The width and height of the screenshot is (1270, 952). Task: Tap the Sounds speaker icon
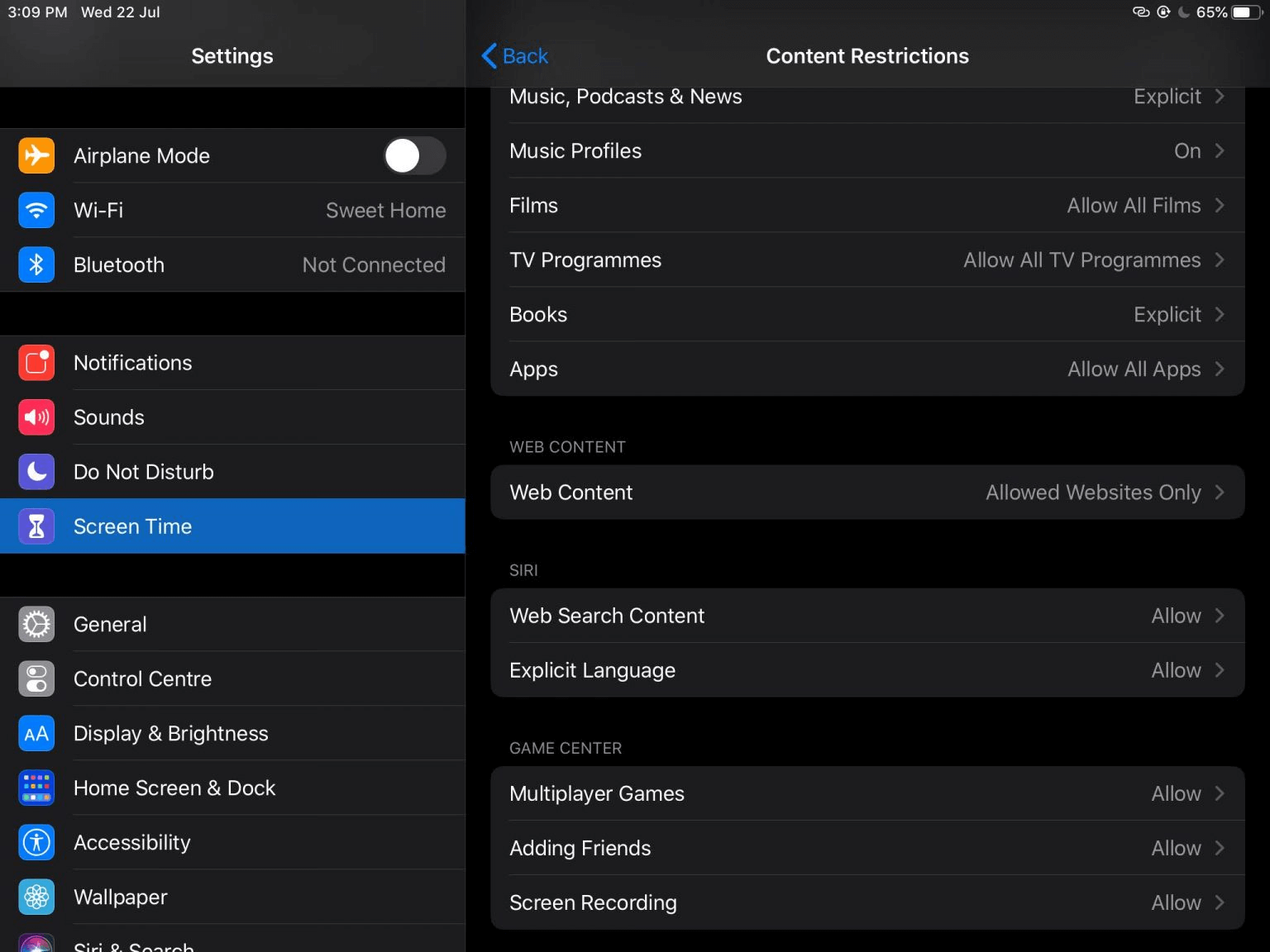[x=36, y=417]
